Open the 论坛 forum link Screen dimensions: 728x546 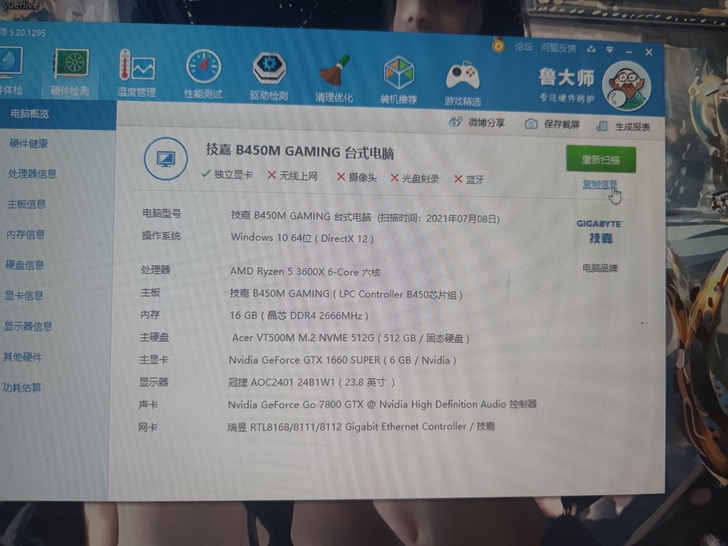[523, 47]
